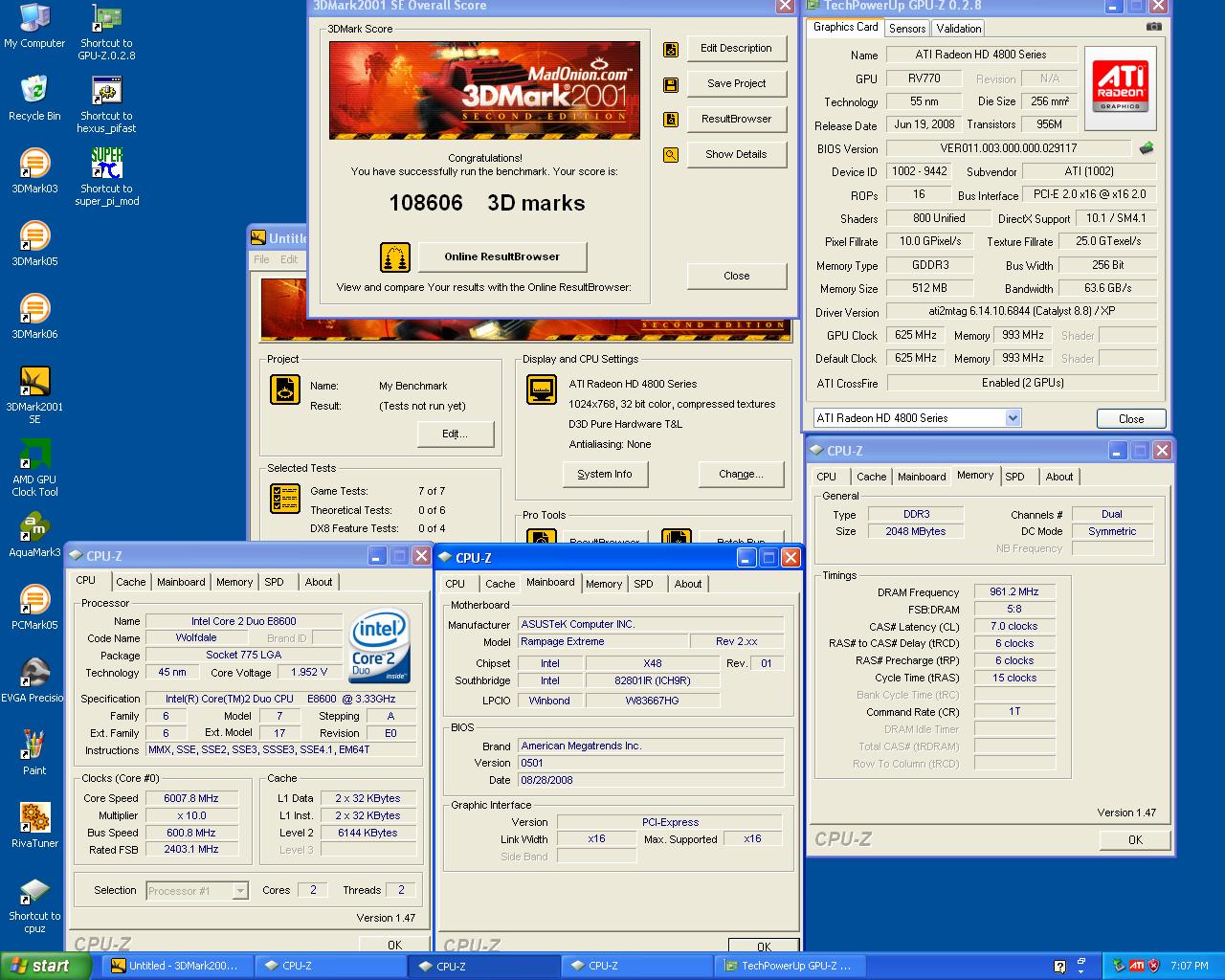The width and height of the screenshot is (1225, 980).
Task: Open Mainboard tab in processor CPU-Z window
Action: point(181,582)
